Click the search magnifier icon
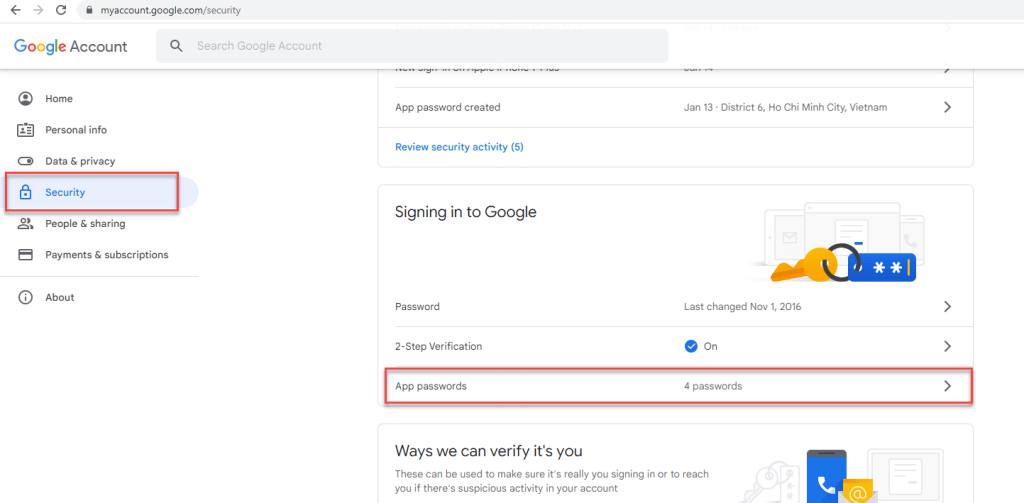 pyautogui.click(x=177, y=46)
